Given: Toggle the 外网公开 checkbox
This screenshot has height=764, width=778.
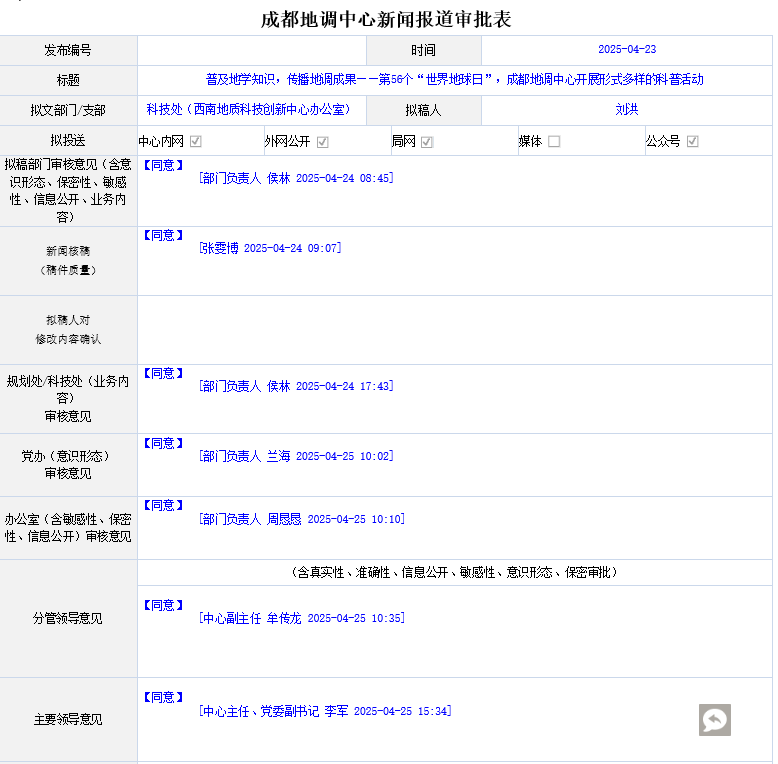Looking at the screenshot, I should pyautogui.click(x=323, y=141).
